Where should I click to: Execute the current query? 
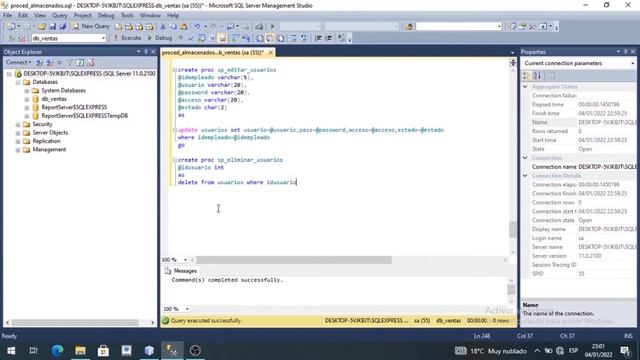point(127,38)
